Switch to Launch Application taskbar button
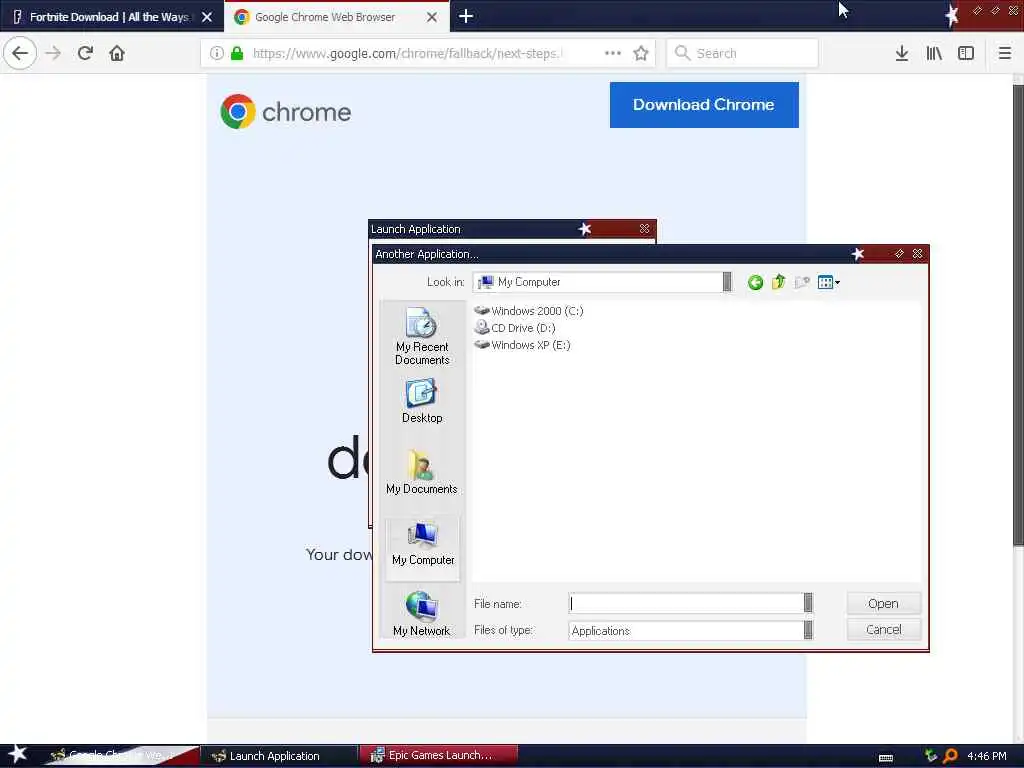This screenshot has height=768, width=1024. [278, 756]
